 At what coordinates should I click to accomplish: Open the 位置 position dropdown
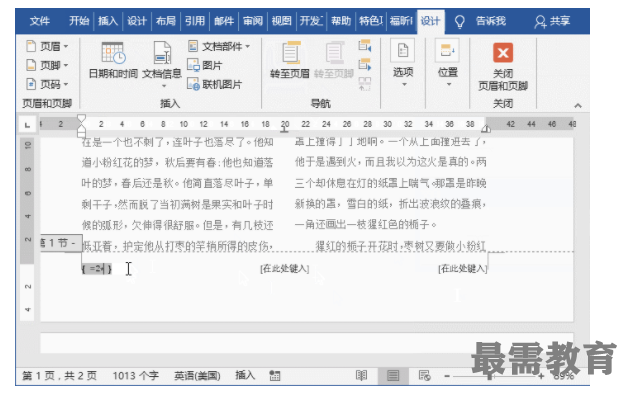pos(448,62)
